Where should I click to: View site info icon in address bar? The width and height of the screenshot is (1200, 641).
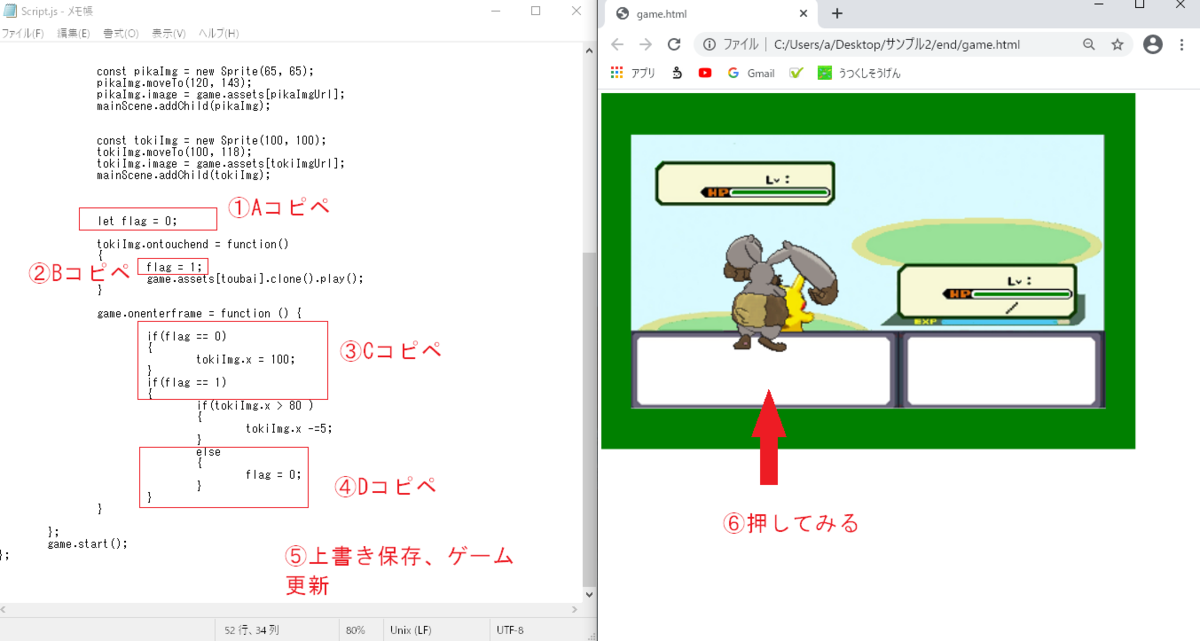tap(709, 45)
